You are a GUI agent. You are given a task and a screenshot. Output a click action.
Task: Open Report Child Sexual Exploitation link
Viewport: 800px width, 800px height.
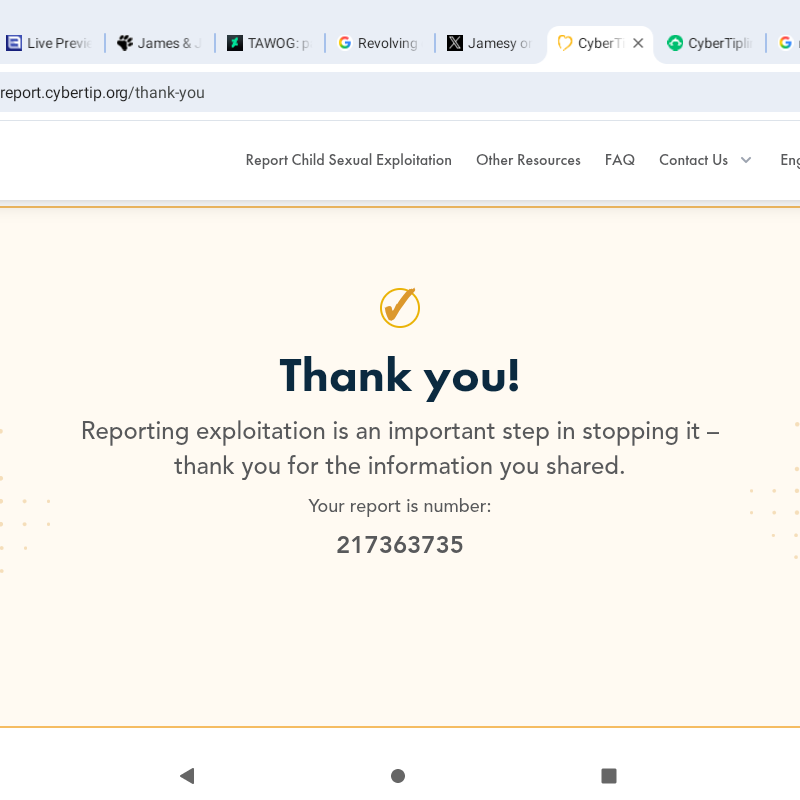coord(349,160)
